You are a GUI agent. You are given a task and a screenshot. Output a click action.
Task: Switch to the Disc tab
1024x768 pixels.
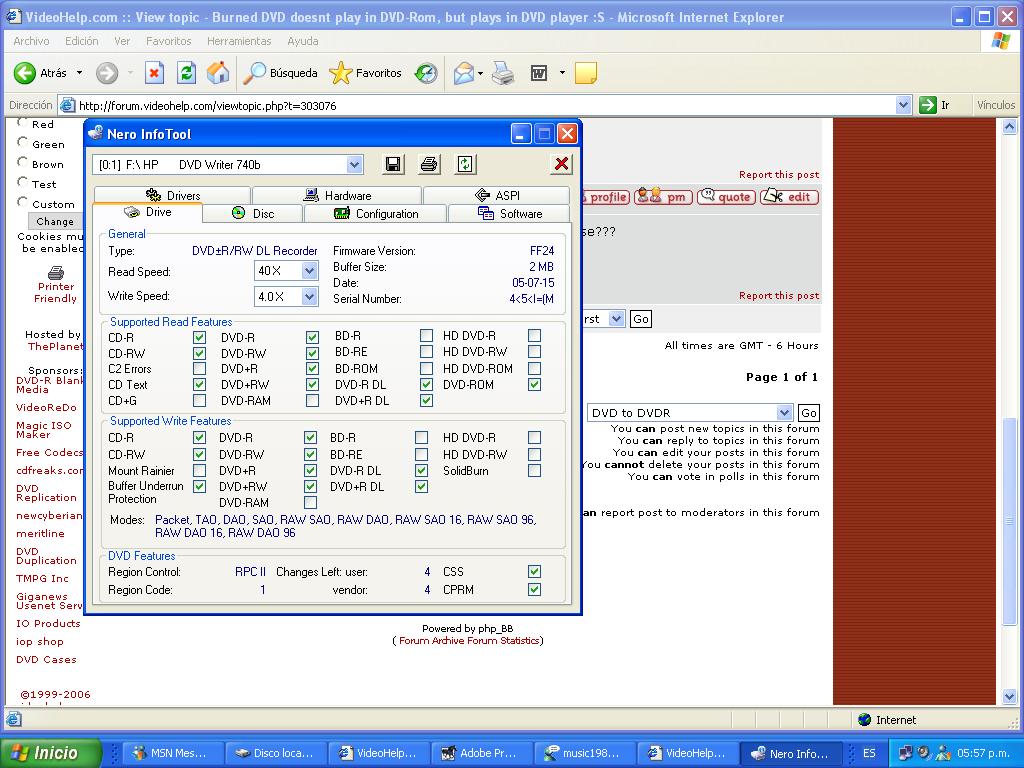click(253, 214)
